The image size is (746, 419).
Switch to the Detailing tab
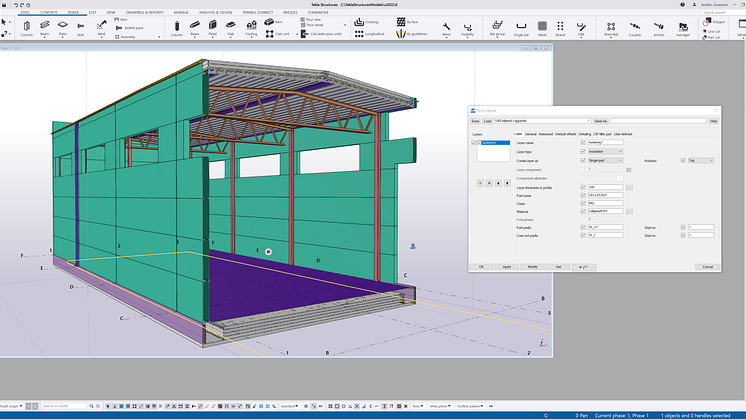point(584,133)
